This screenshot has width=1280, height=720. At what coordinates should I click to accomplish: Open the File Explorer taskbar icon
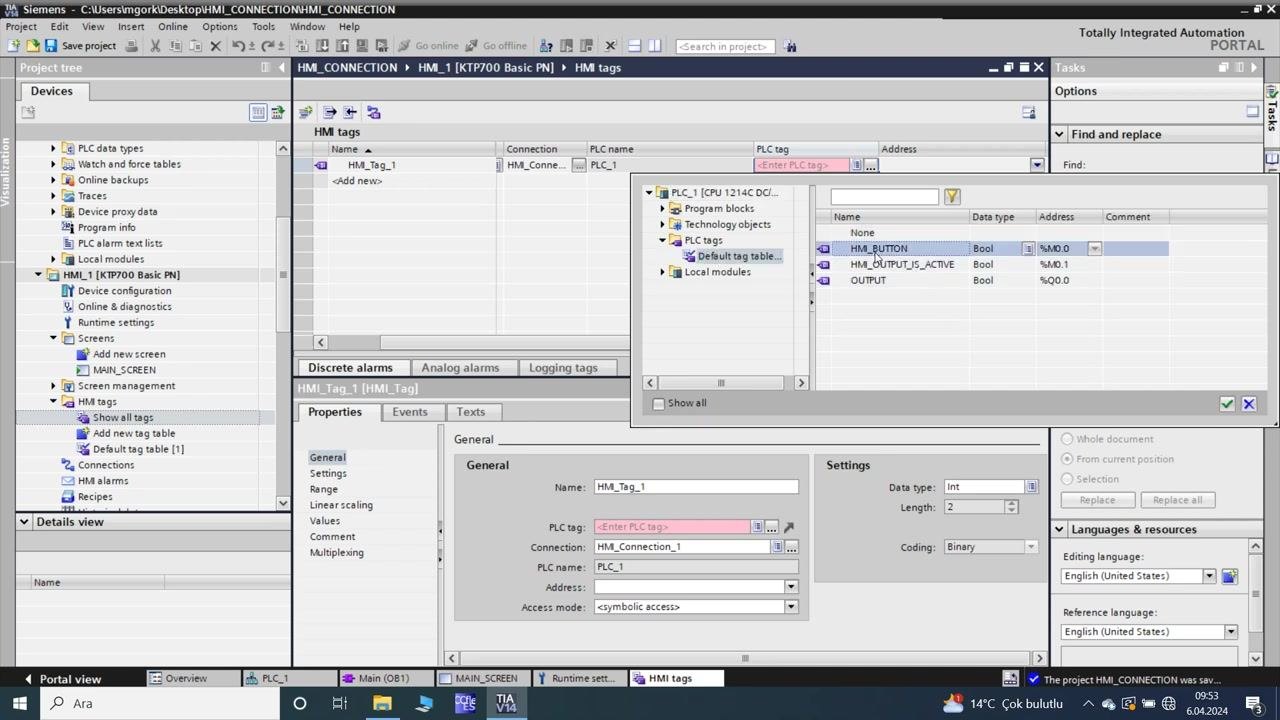click(382, 703)
